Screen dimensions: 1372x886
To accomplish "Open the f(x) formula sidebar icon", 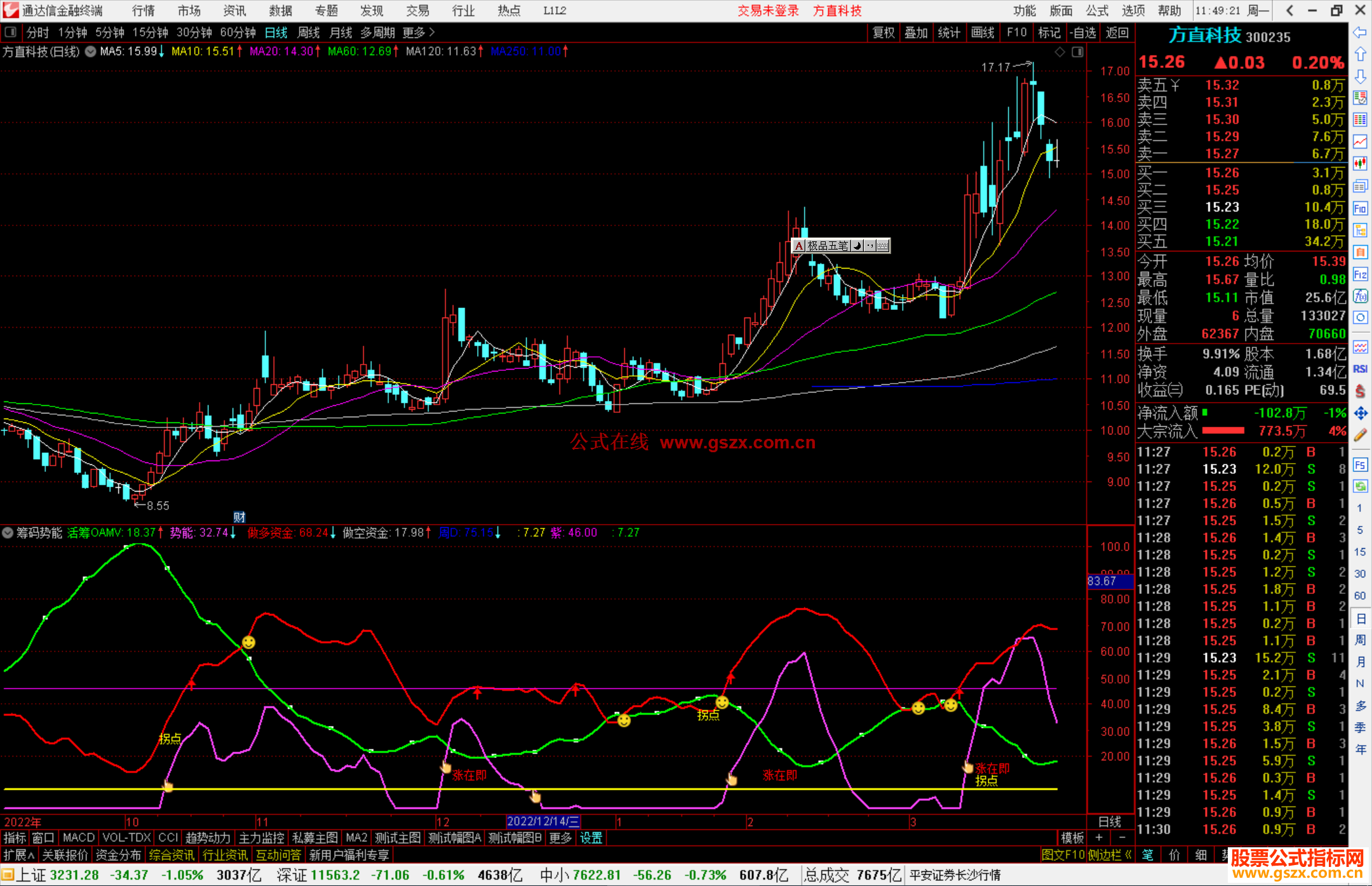I will point(1360,296).
